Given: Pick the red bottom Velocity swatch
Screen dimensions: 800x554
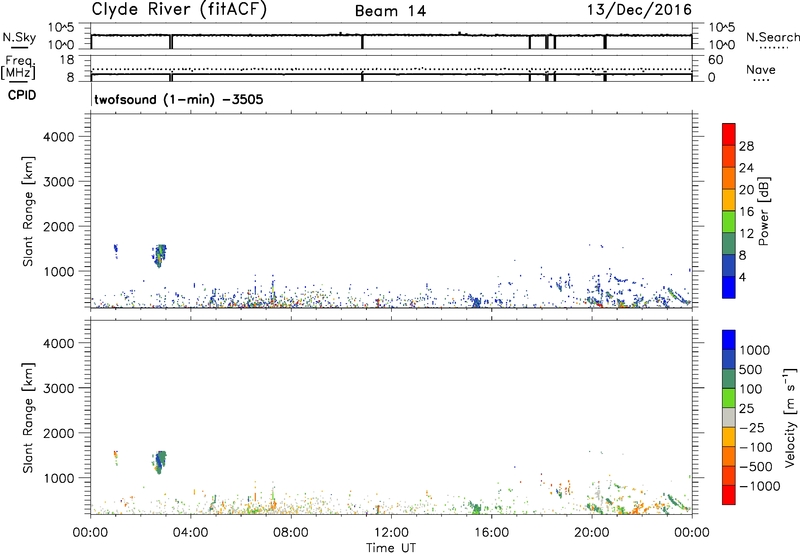Looking at the screenshot, I should 729,494.
